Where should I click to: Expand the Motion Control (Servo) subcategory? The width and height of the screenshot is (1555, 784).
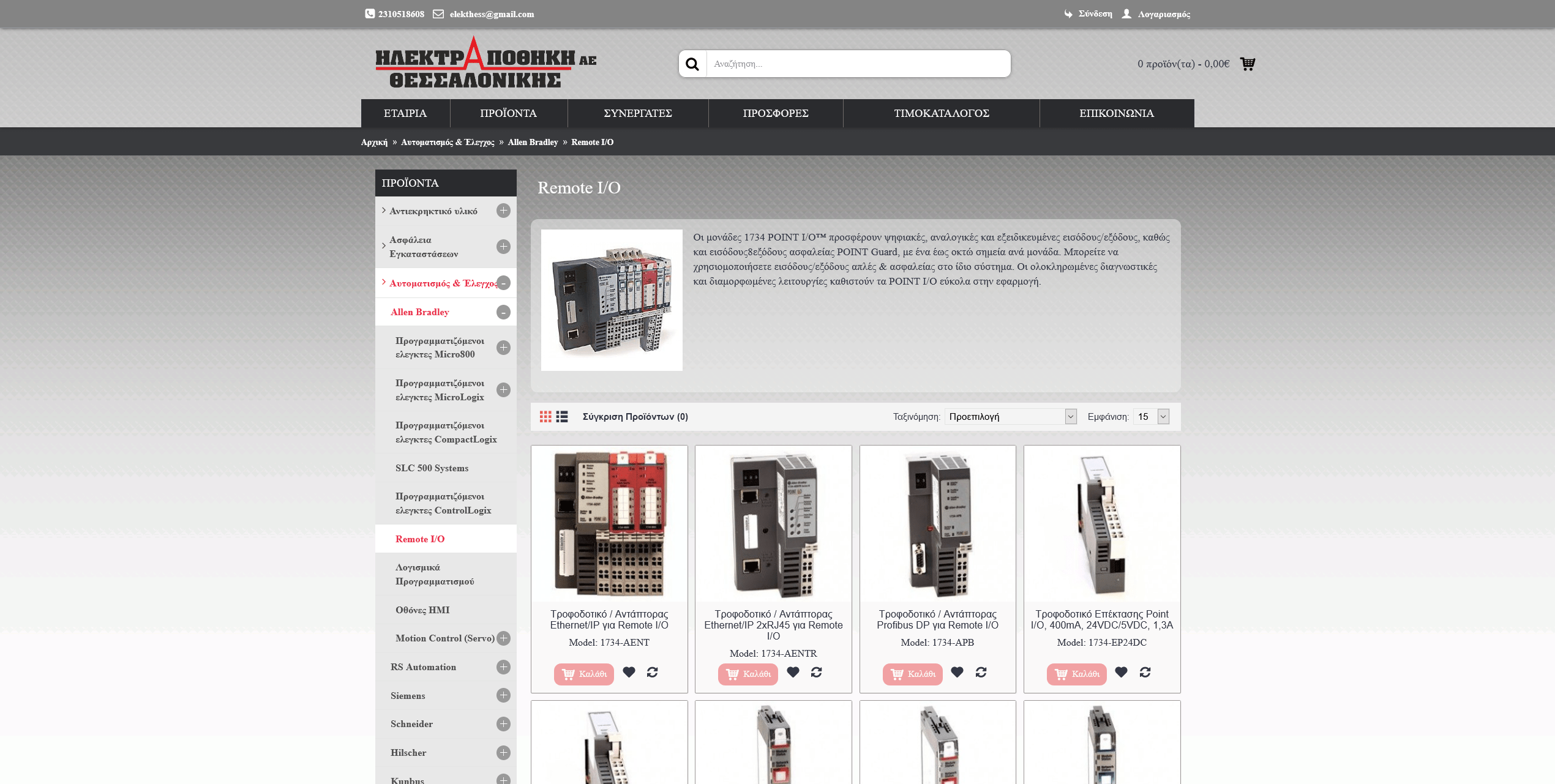[x=503, y=638]
